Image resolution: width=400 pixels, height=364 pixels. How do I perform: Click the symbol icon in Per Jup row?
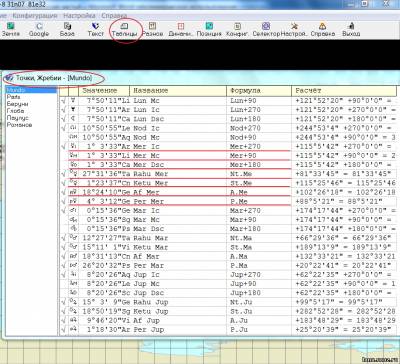[x=73, y=330]
